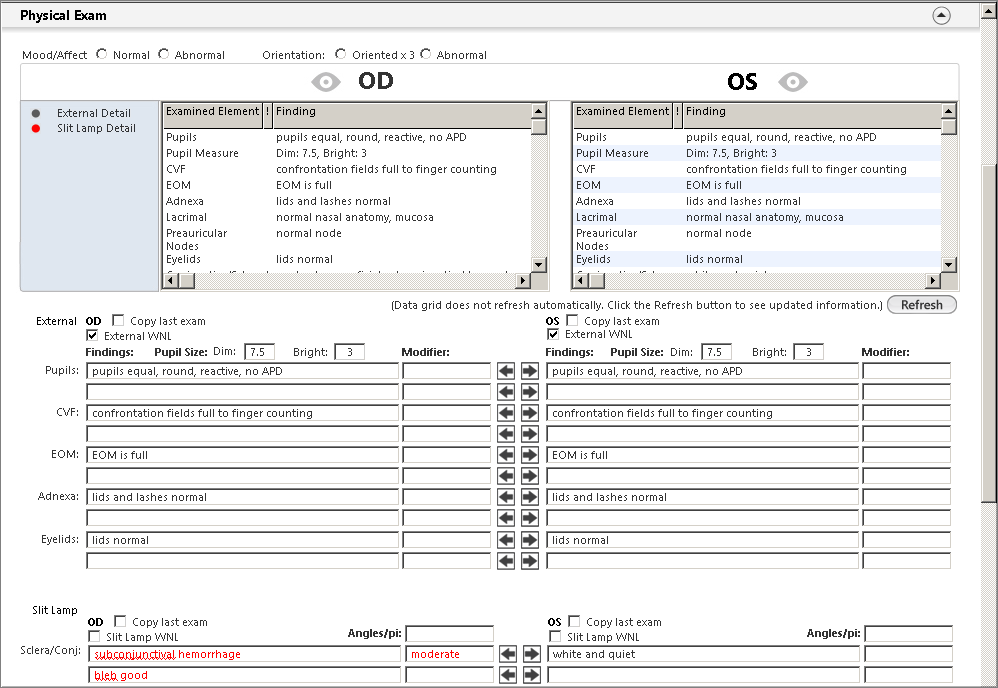998x688 pixels.
Task: Select Mood/Affect Normal
Action: [x=102, y=54]
